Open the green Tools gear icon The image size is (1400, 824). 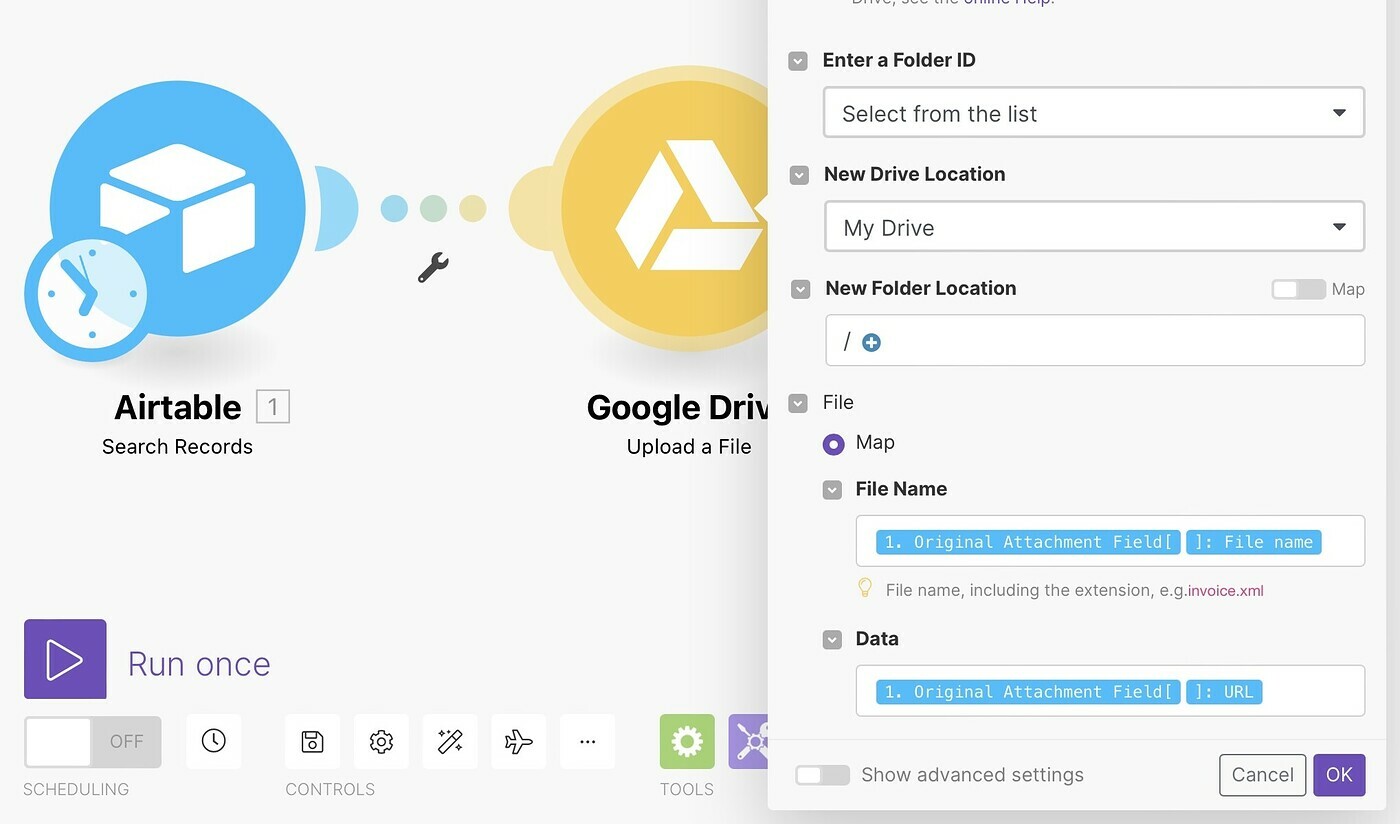(x=687, y=741)
